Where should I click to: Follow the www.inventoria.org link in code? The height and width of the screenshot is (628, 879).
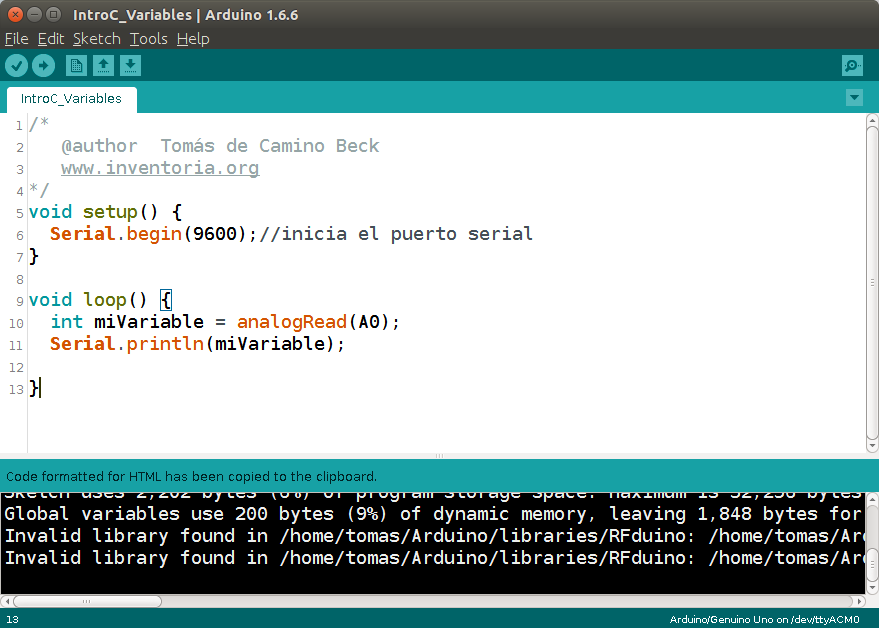[160, 168]
